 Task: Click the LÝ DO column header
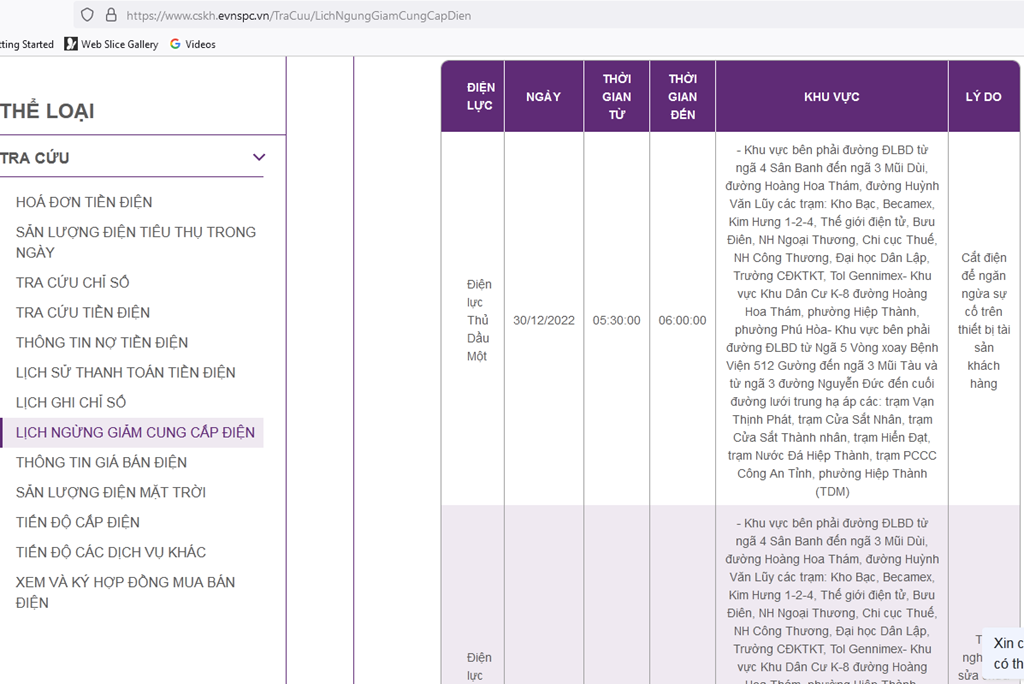[x=984, y=97]
